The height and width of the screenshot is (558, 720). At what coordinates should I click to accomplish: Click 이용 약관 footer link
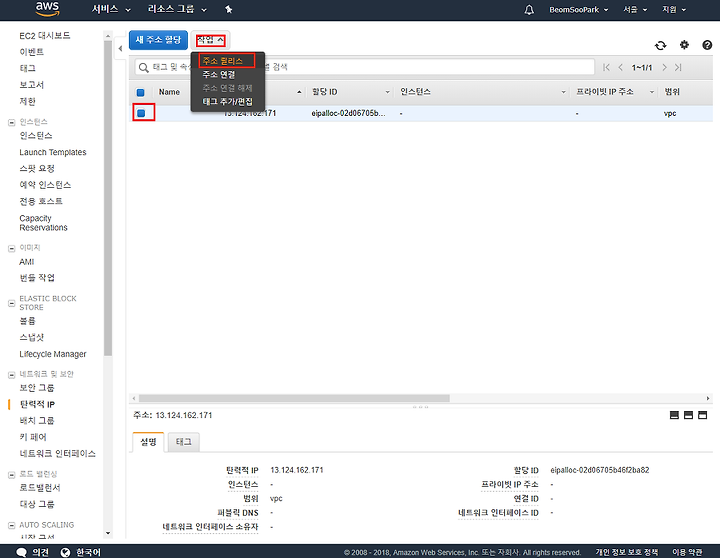point(687,552)
